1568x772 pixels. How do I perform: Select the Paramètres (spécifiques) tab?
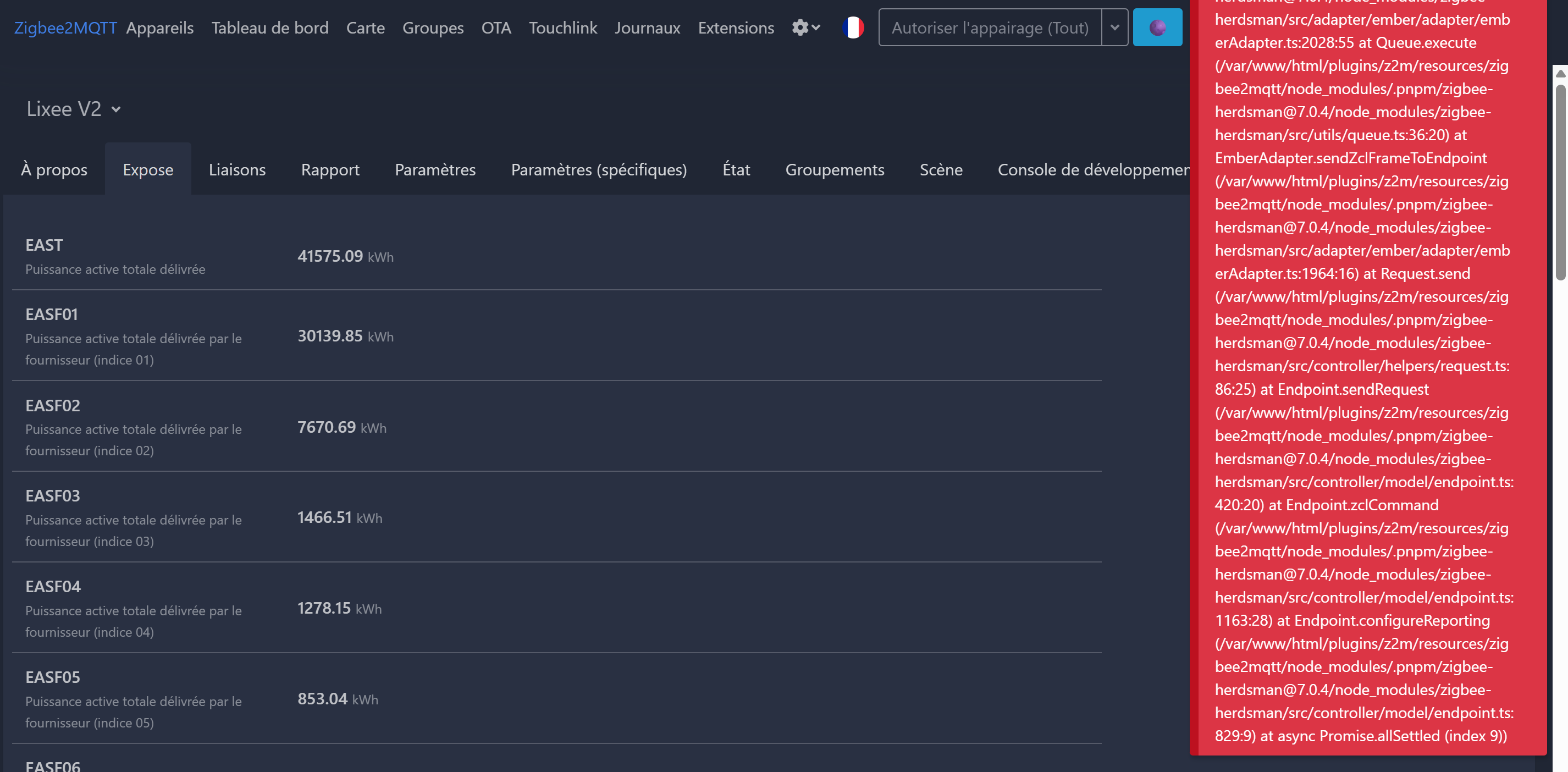tap(598, 169)
